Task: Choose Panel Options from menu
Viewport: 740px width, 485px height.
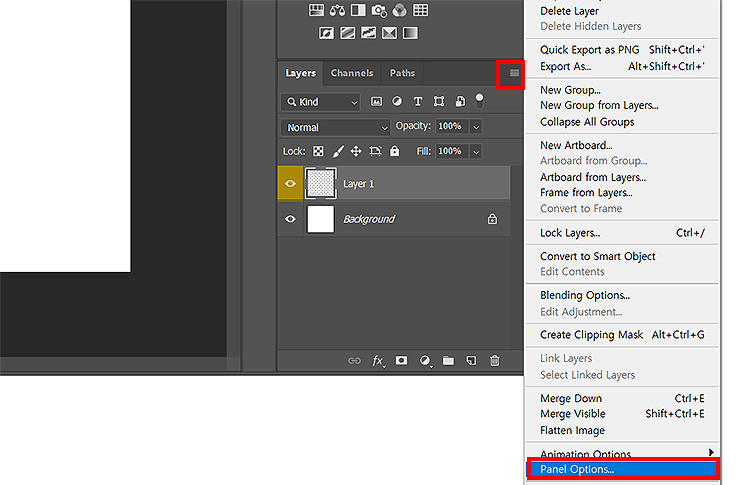Action: [622, 469]
